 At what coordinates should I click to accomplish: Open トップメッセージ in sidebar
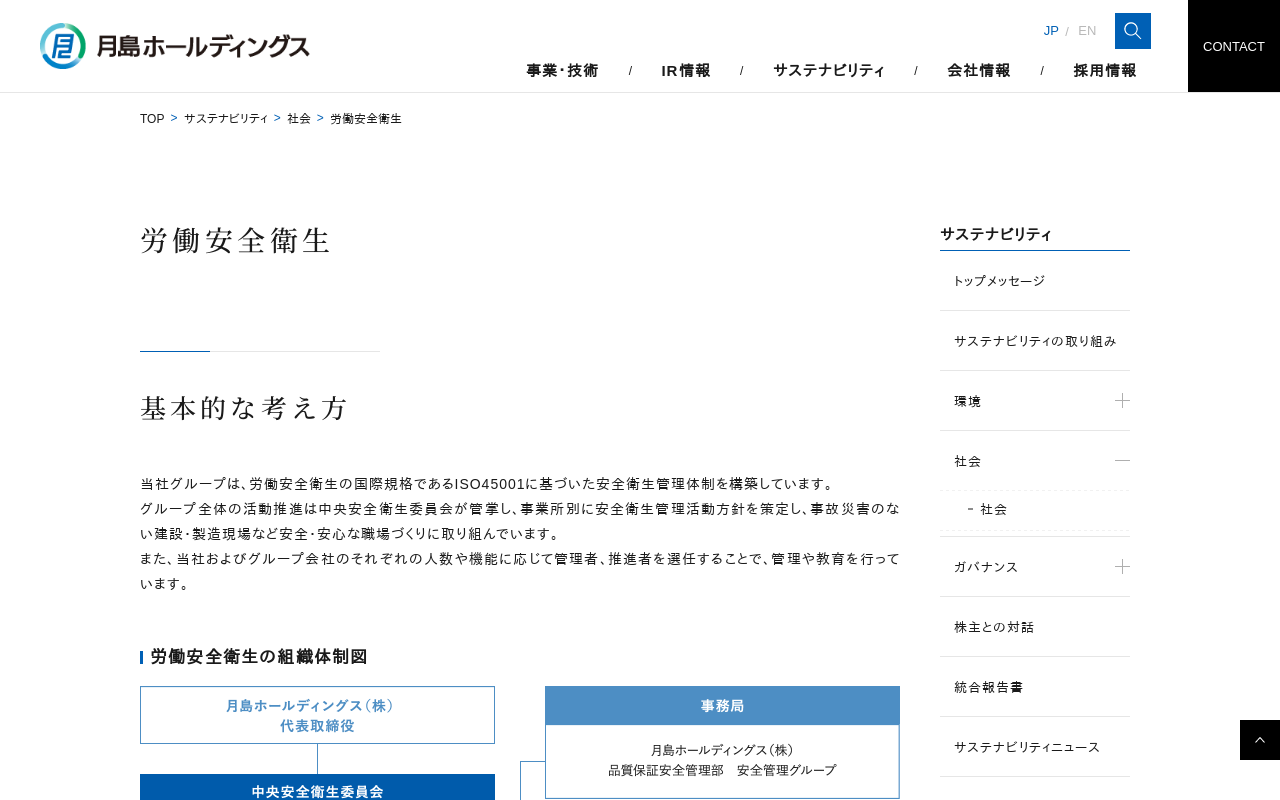(x=999, y=281)
